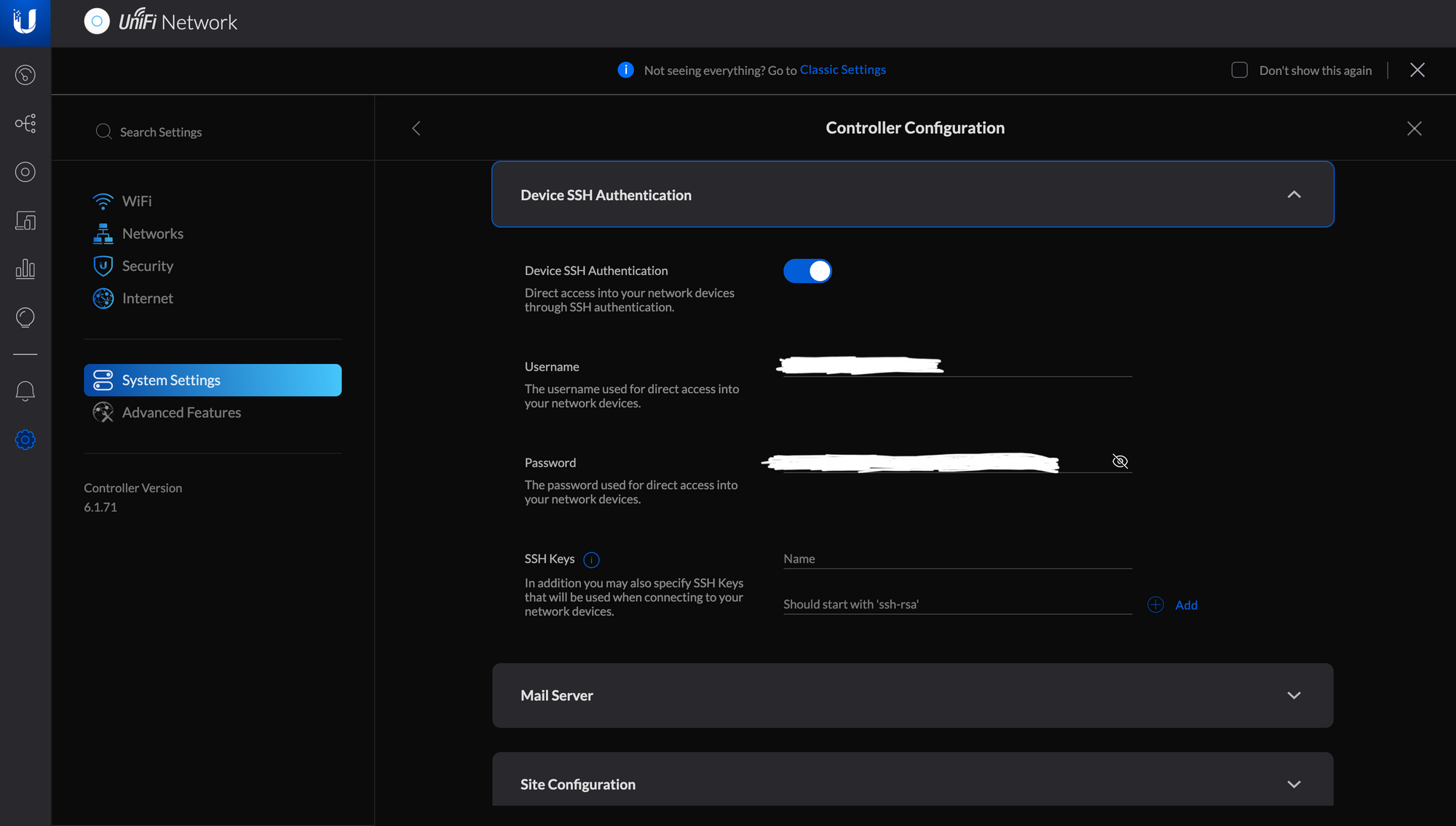The width and height of the screenshot is (1456, 826).
Task: Select WiFi in settings menu
Action: pyautogui.click(x=137, y=201)
